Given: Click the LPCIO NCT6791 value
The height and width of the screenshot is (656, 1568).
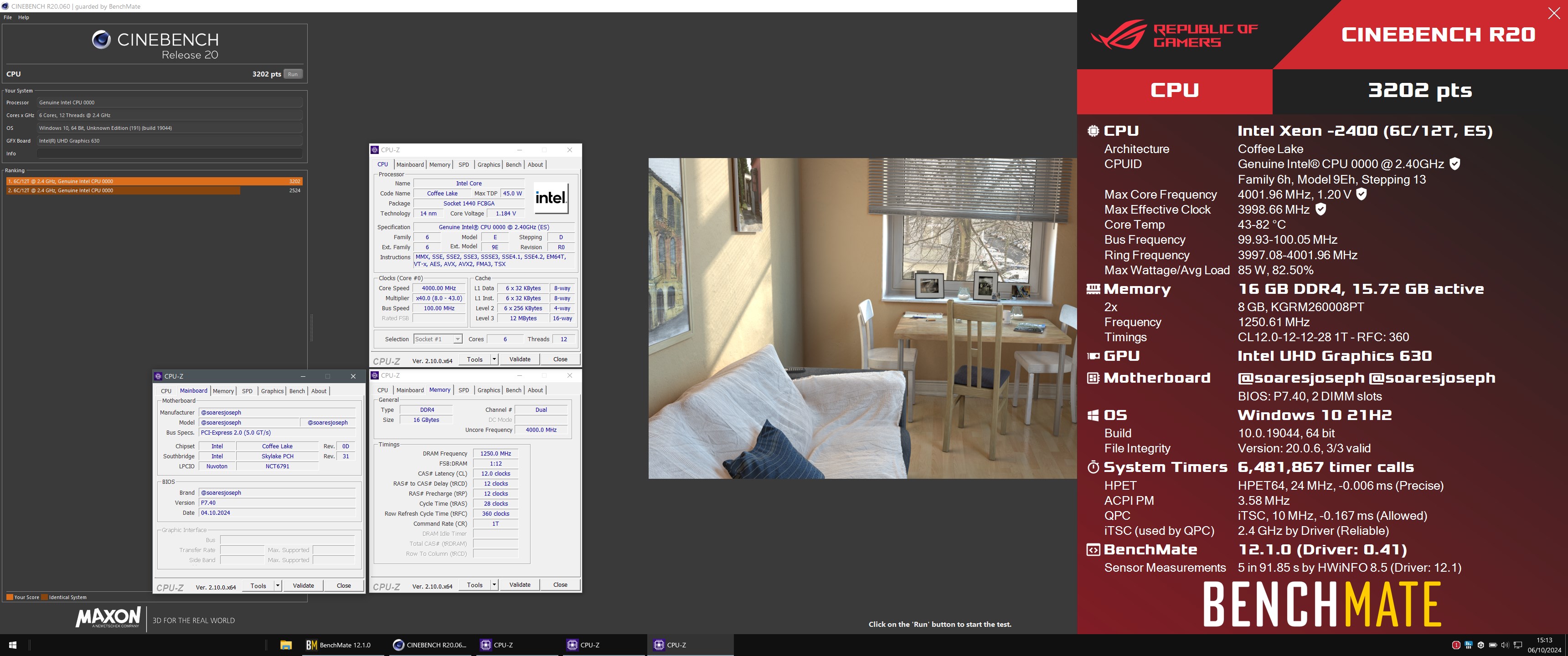Looking at the screenshot, I should tap(277, 466).
